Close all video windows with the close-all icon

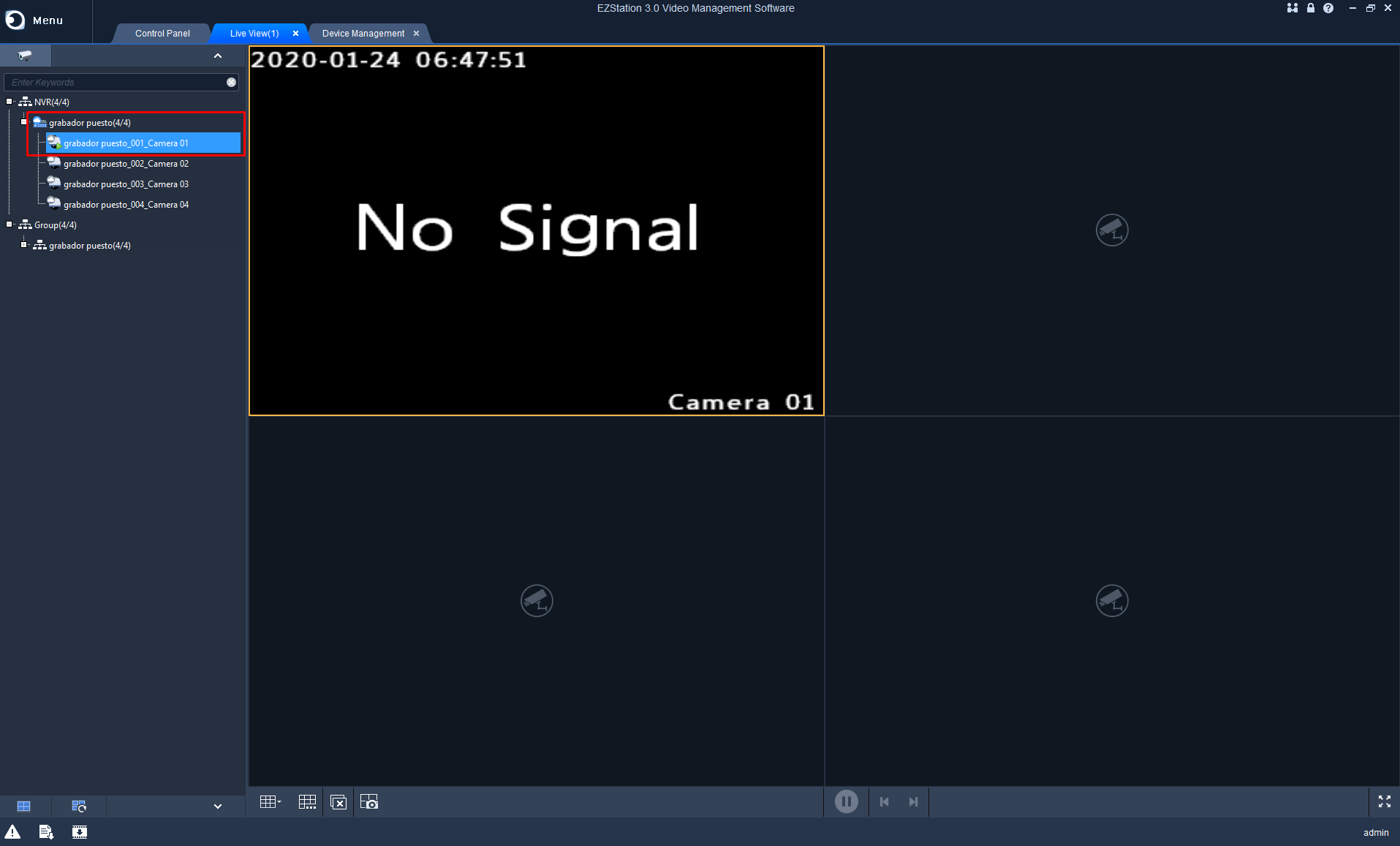tap(338, 801)
